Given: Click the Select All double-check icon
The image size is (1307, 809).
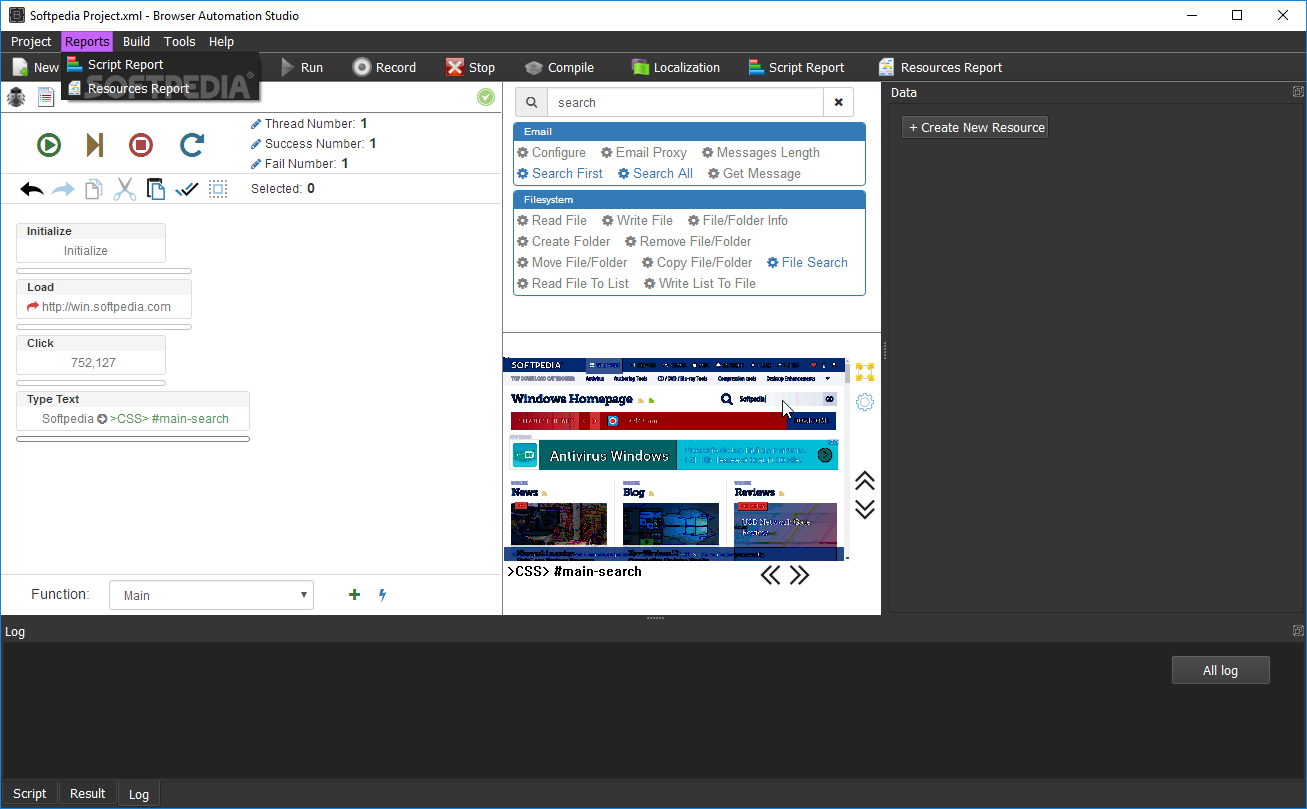Looking at the screenshot, I should tap(186, 189).
